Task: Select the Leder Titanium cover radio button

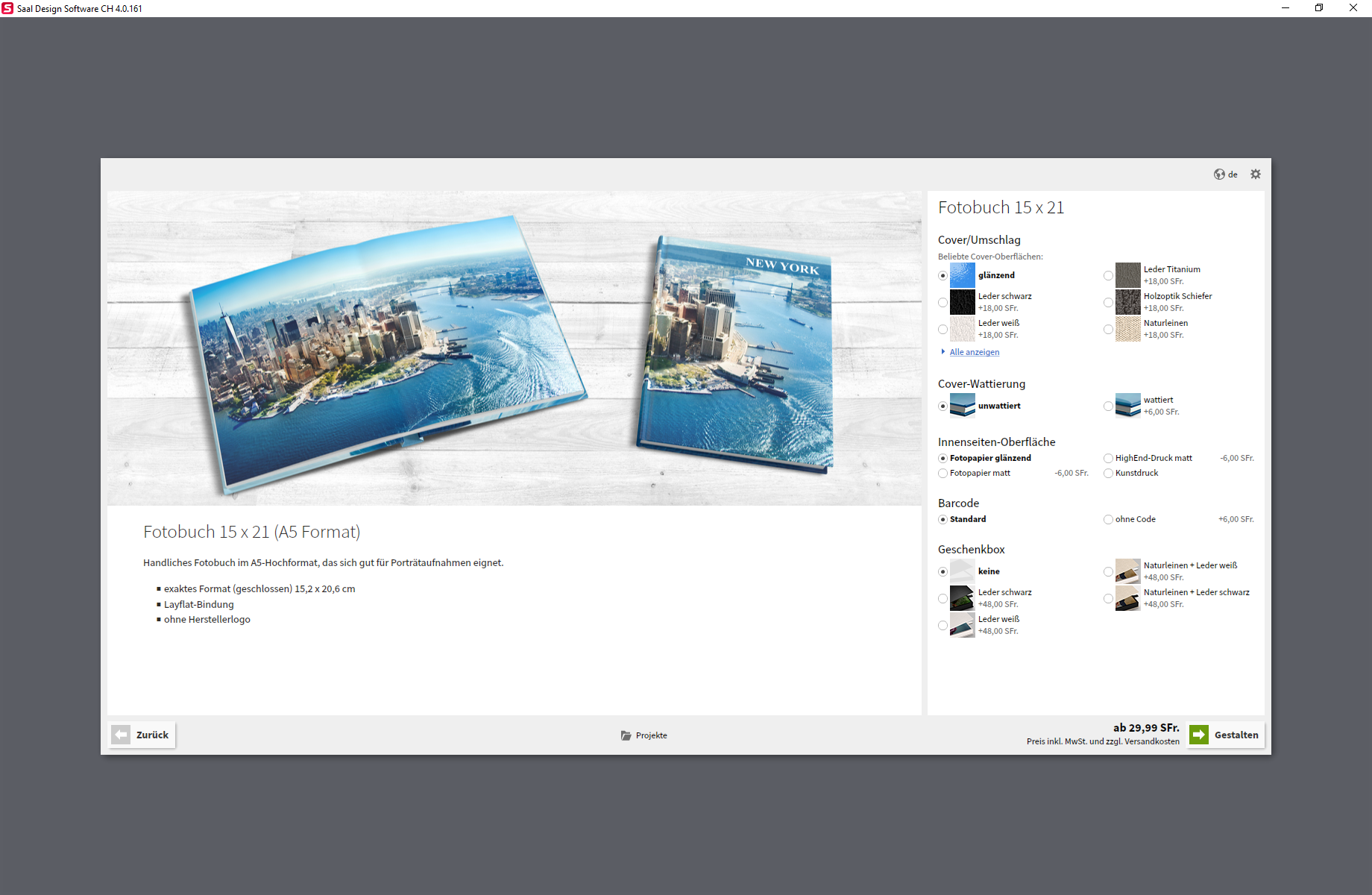Action: 1108,275
